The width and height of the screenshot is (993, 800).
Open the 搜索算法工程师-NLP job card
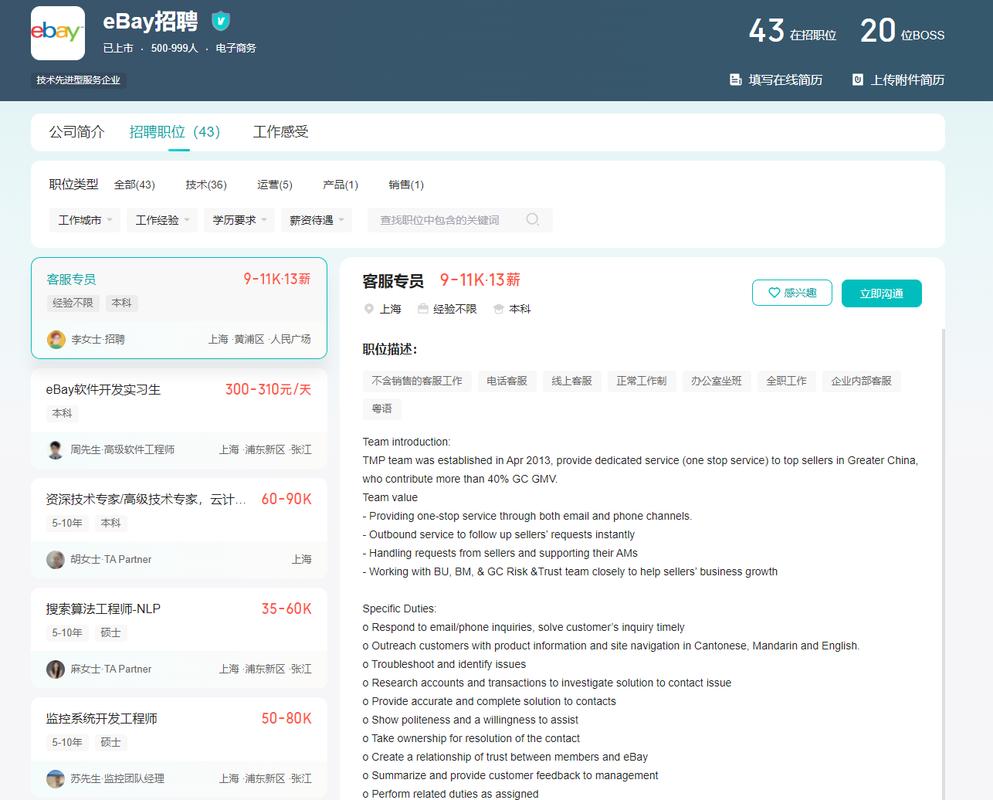coord(179,638)
